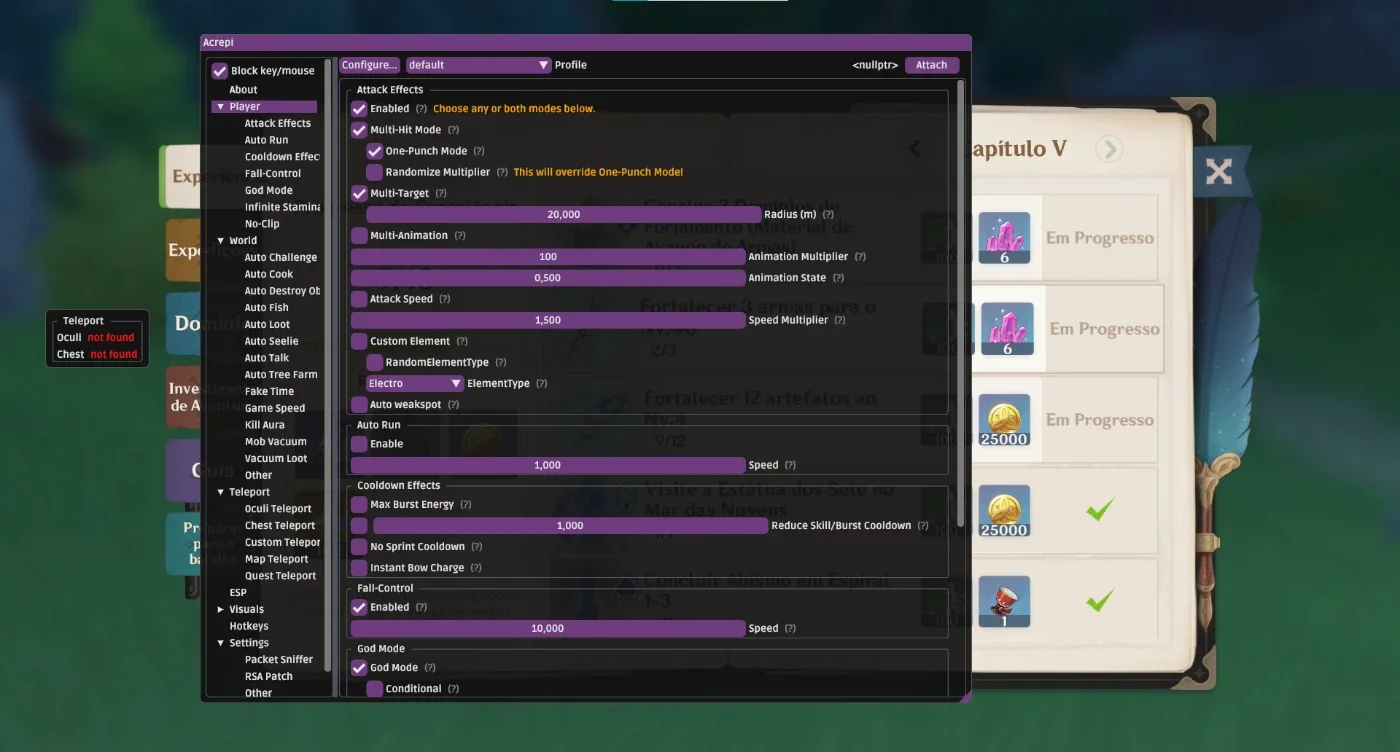Collapse the Teleport tree section
The image size is (1400, 752).
(x=220, y=492)
